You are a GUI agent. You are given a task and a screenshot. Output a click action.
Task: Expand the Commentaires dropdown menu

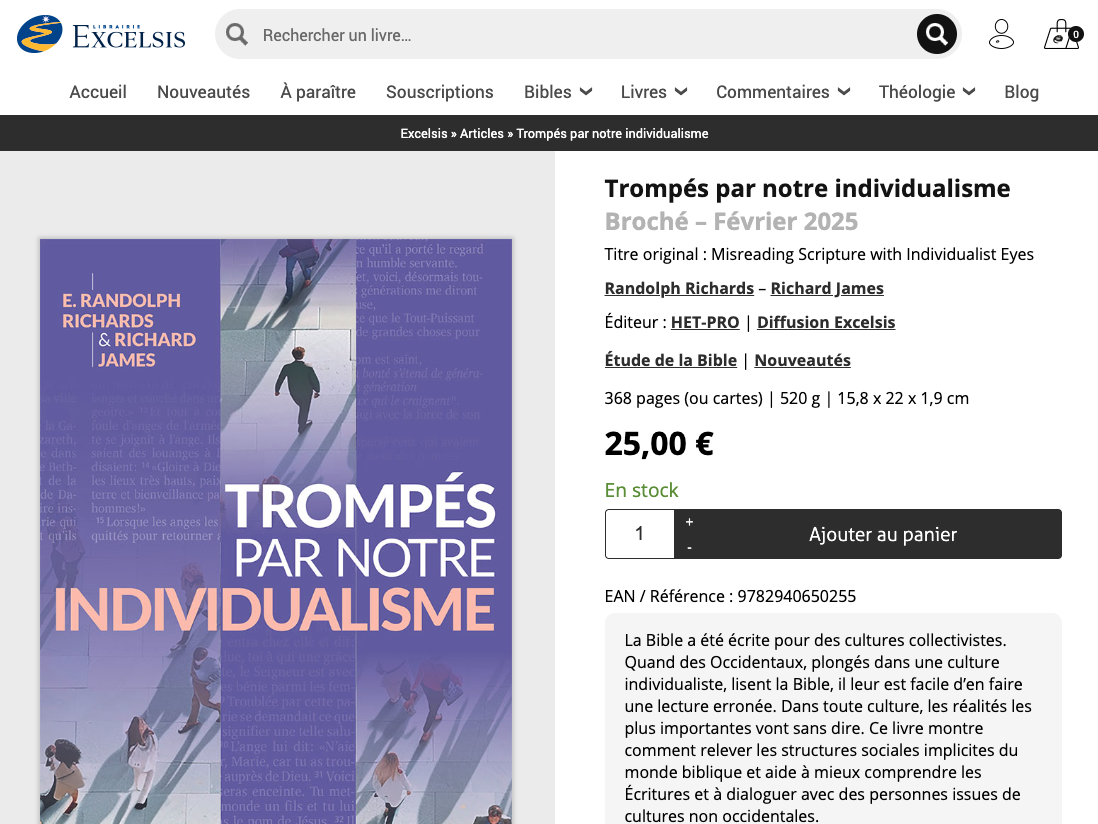(x=783, y=92)
